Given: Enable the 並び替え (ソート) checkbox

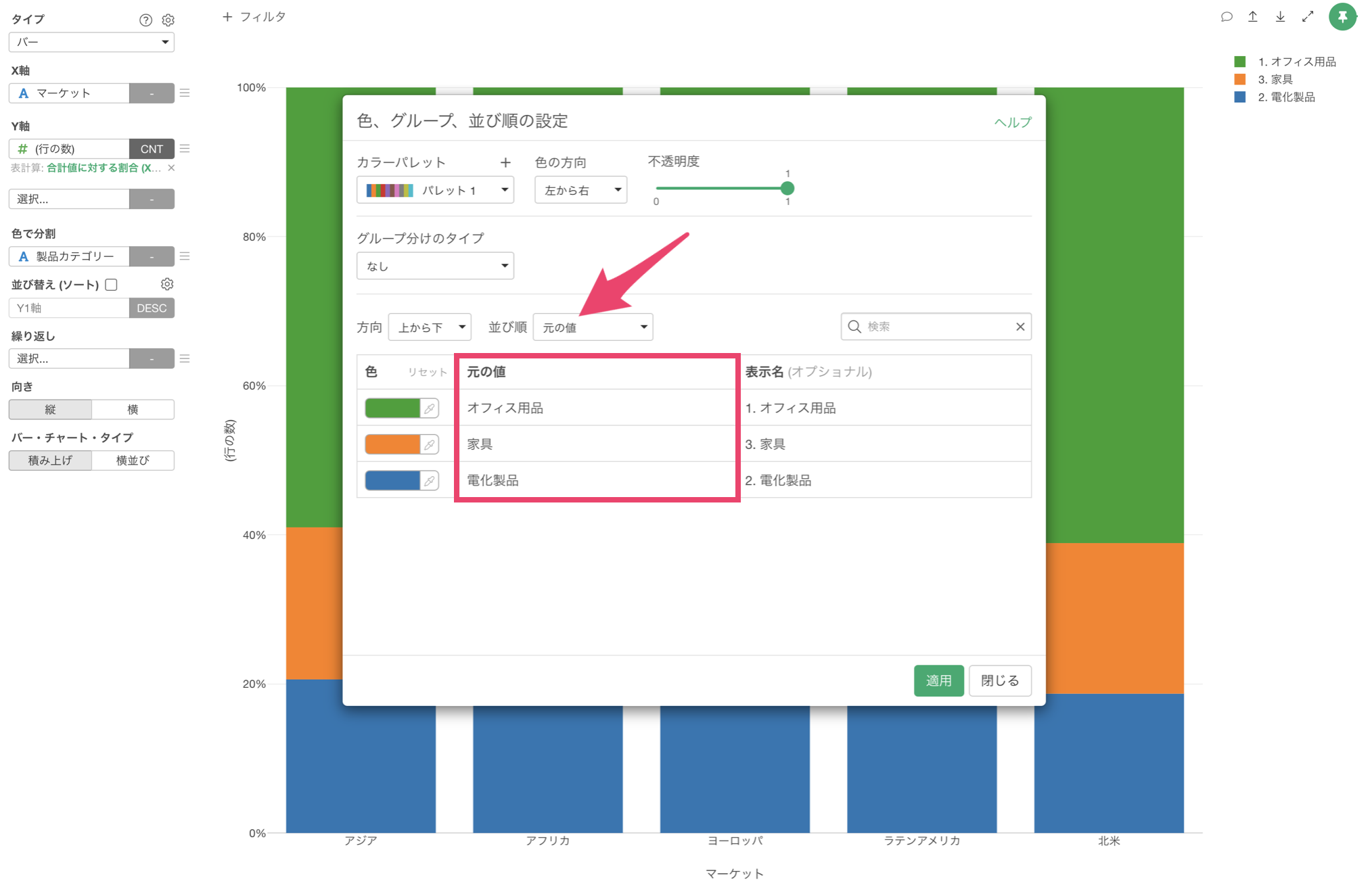Looking at the screenshot, I should 112,285.
